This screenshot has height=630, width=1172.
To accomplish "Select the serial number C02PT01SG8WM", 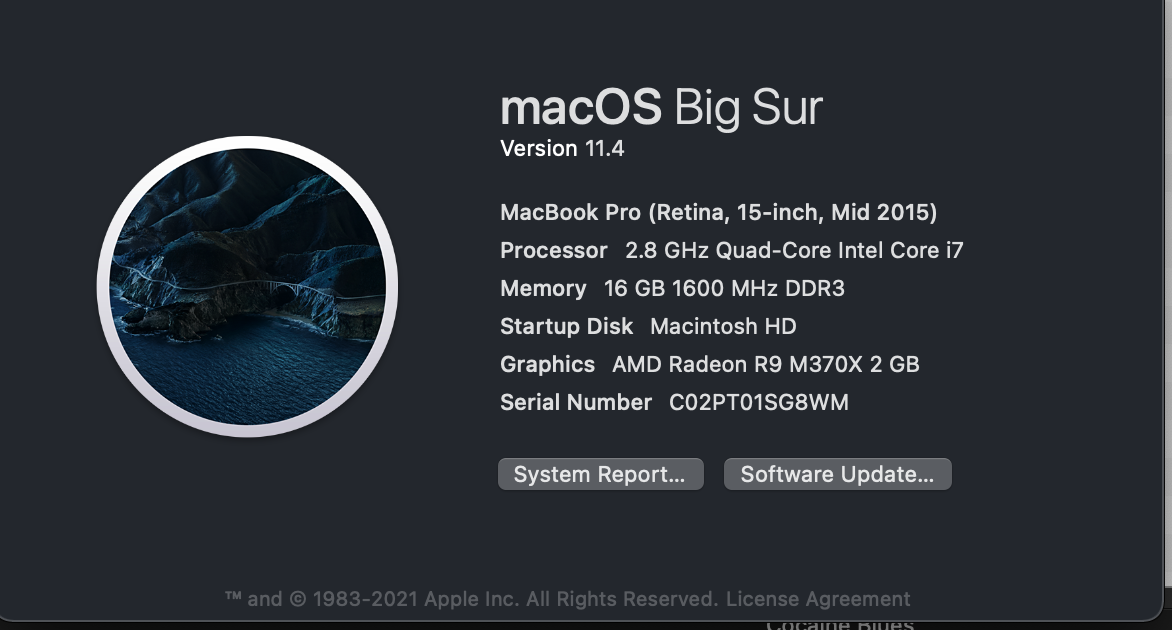I will pos(758,402).
